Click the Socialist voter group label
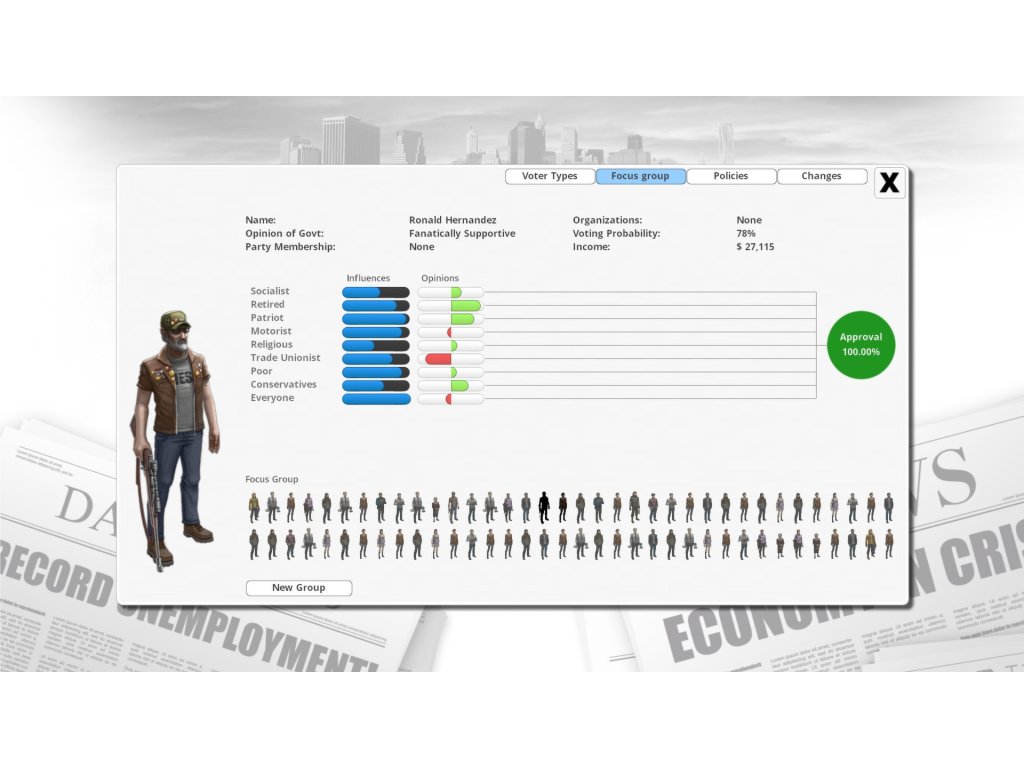This screenshot has height=768, width=1024. point(270,291)
